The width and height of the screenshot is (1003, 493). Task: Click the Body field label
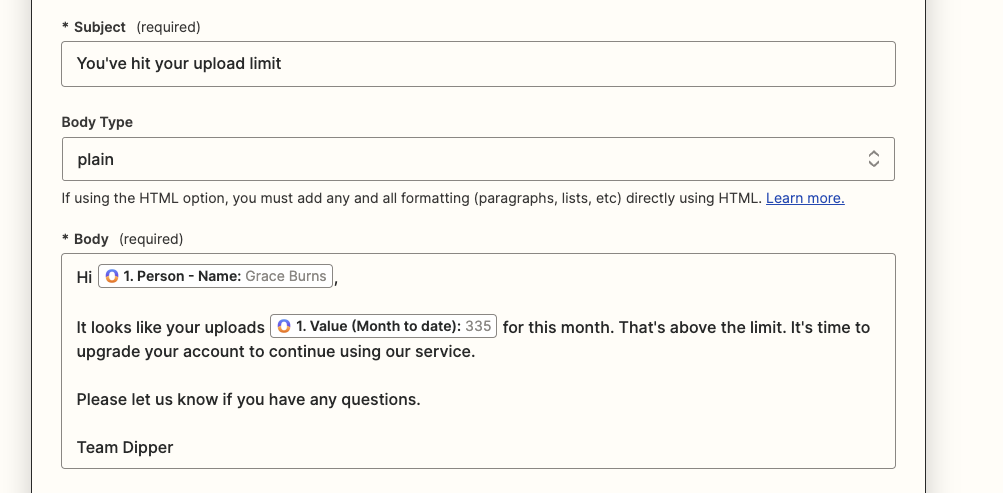(x=91, y=239)
